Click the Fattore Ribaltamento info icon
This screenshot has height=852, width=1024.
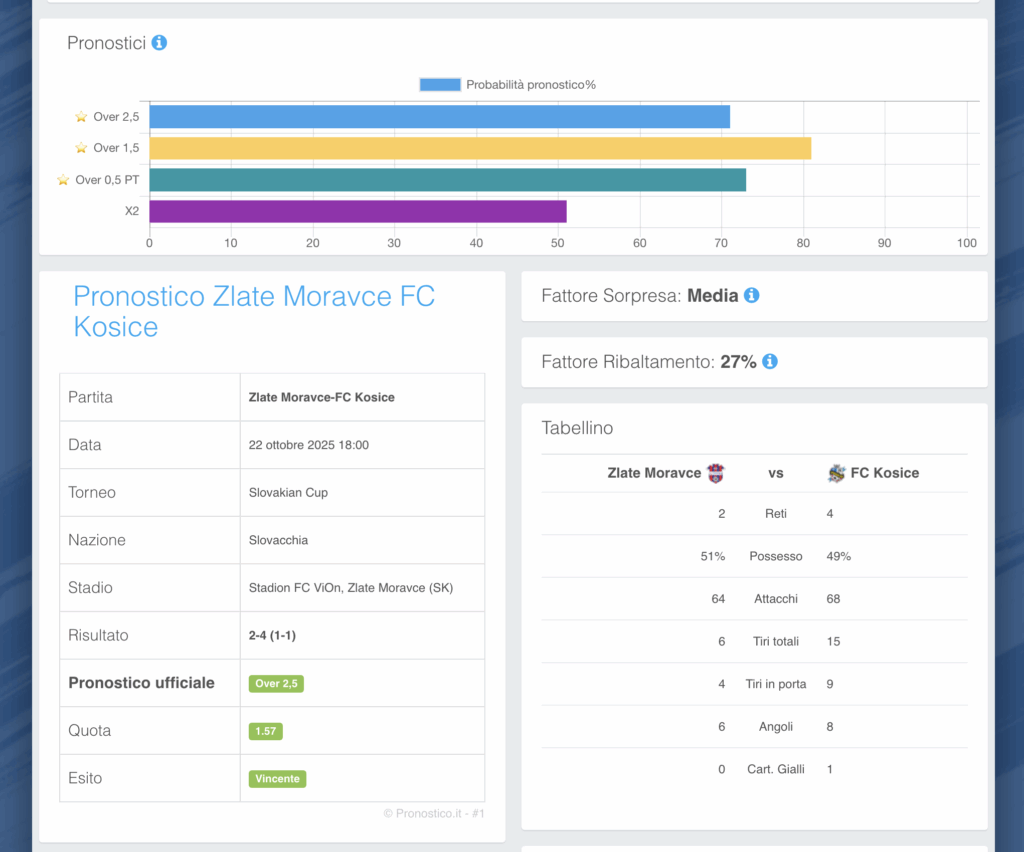click(x=770, y=362)
